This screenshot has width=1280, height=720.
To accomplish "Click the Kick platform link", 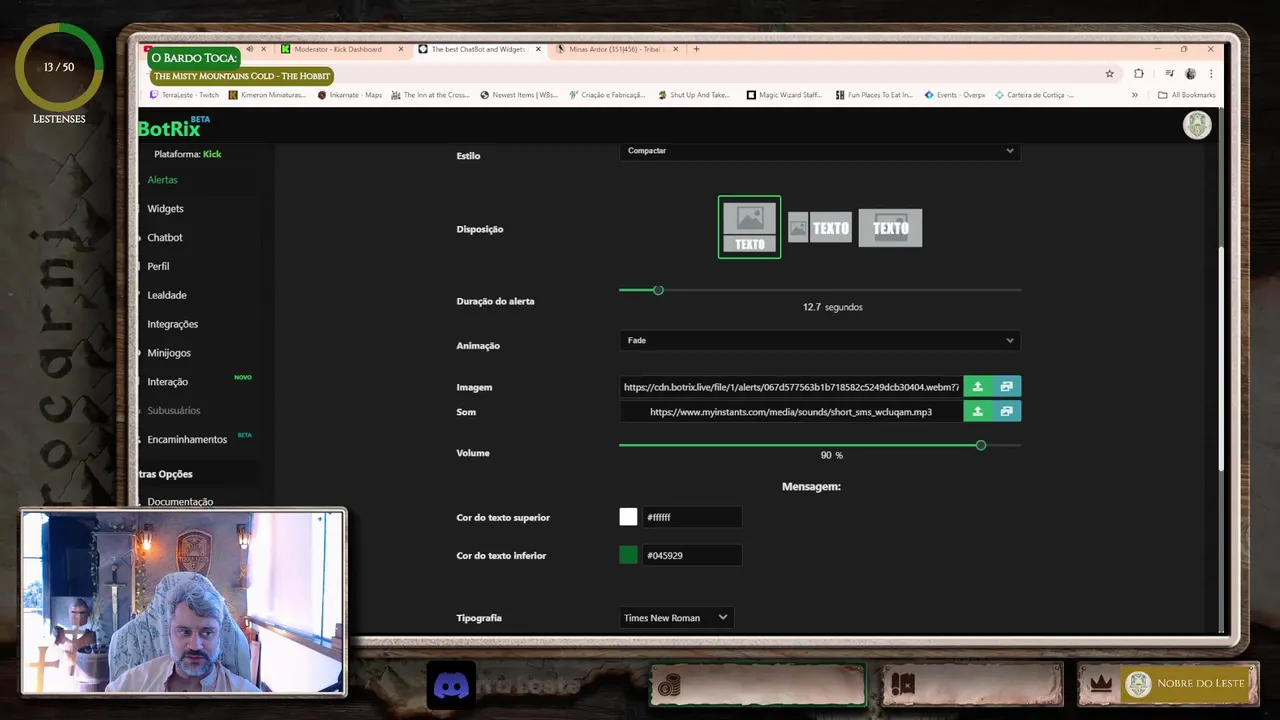I will click(212, 154).
